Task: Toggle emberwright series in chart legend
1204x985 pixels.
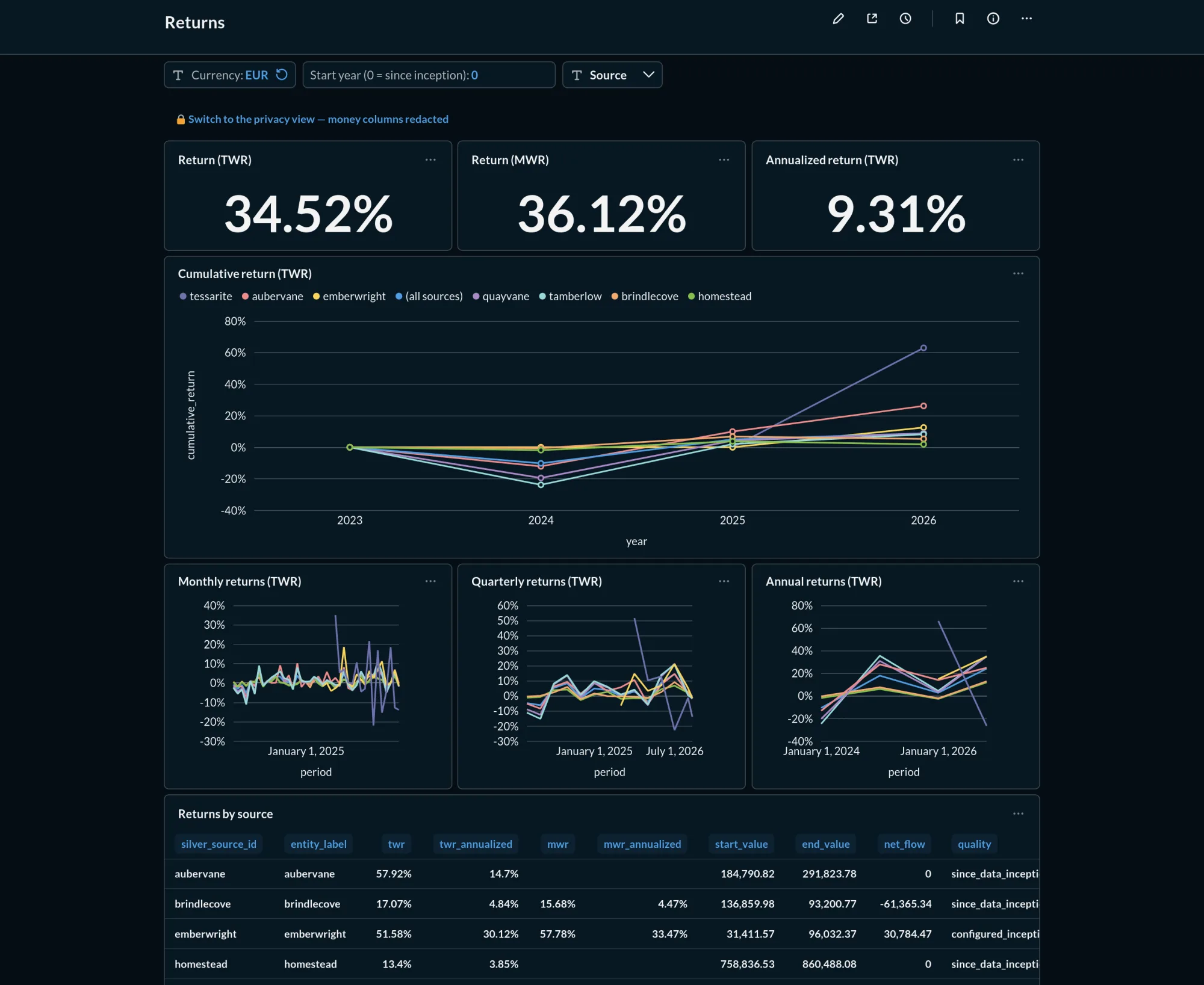Action: [349, 297]
